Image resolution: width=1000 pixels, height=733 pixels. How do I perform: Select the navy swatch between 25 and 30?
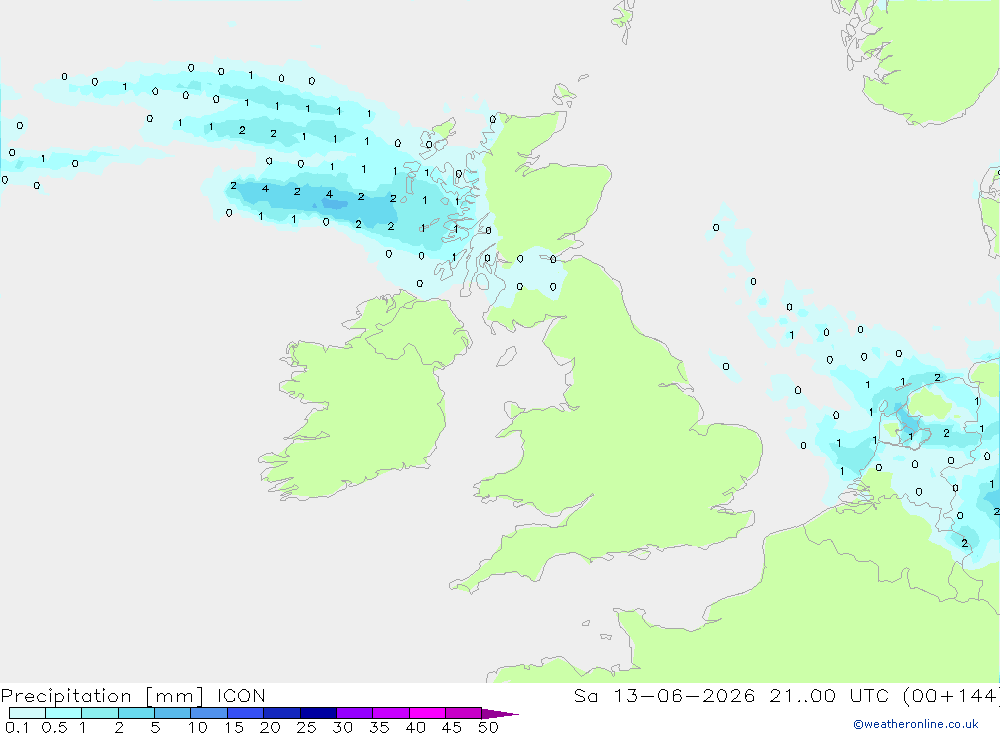(x=318, y=713)
